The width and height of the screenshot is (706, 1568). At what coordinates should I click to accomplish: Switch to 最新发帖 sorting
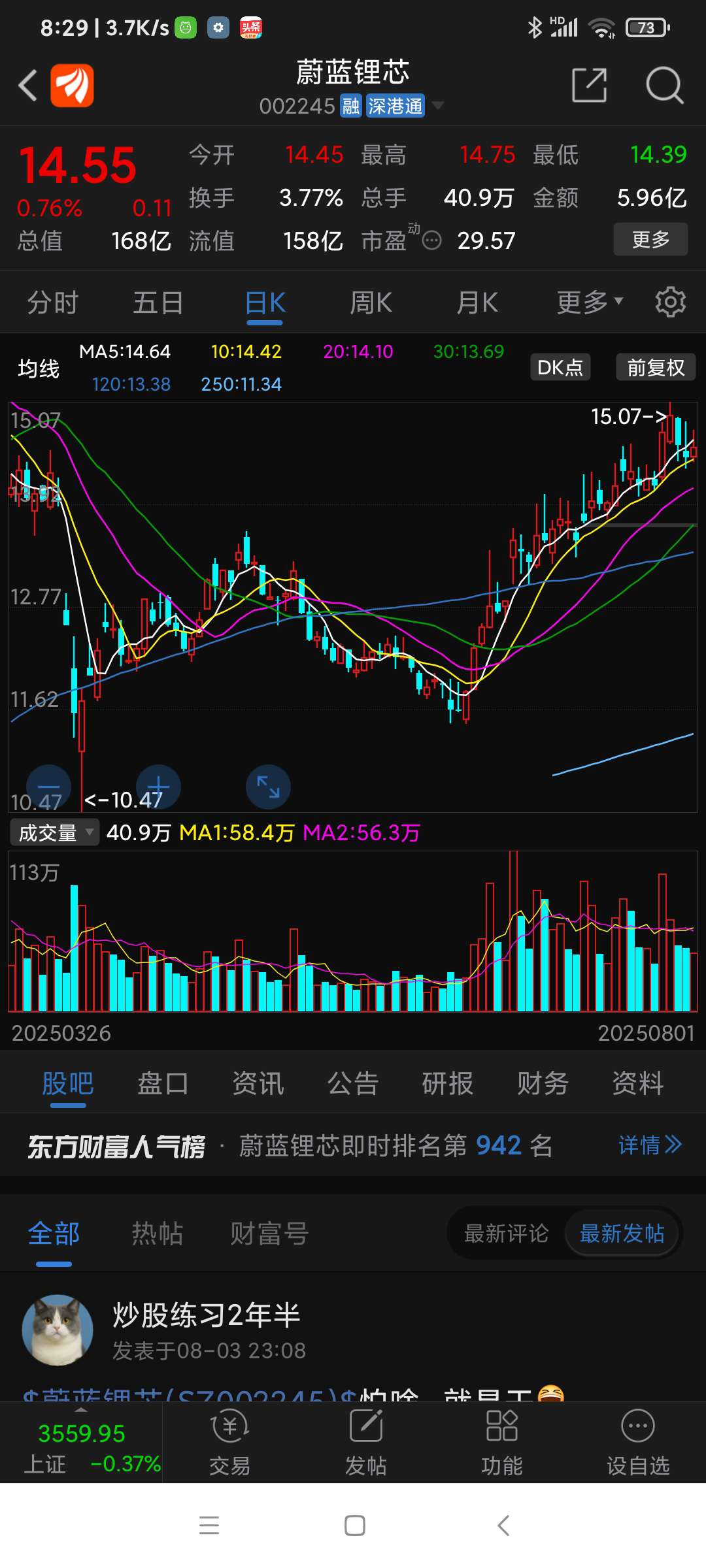click(x=622, y=1233)
